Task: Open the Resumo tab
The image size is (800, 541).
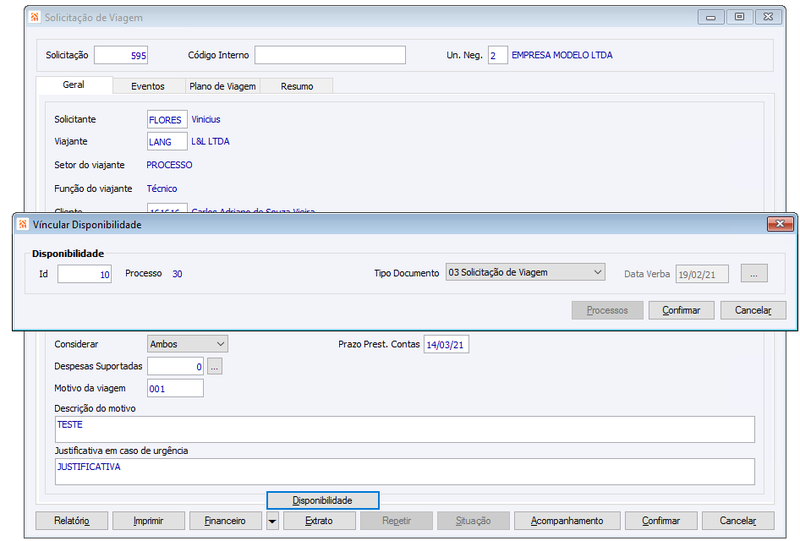Action: (297, 86)
